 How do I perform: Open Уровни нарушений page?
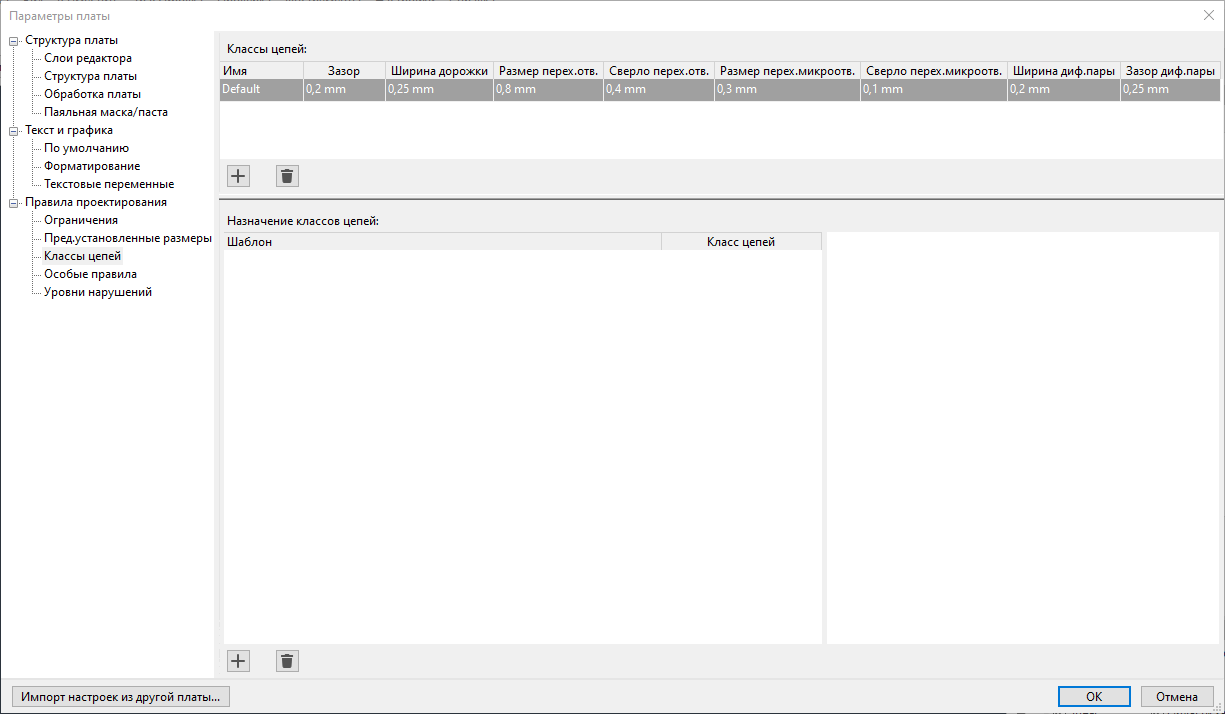coord(98,292)
